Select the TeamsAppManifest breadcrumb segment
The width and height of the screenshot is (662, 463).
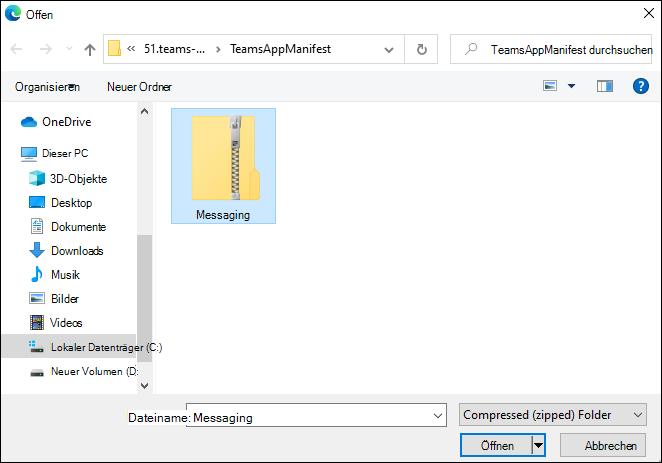pyautogui.click(x=280, y=49)
